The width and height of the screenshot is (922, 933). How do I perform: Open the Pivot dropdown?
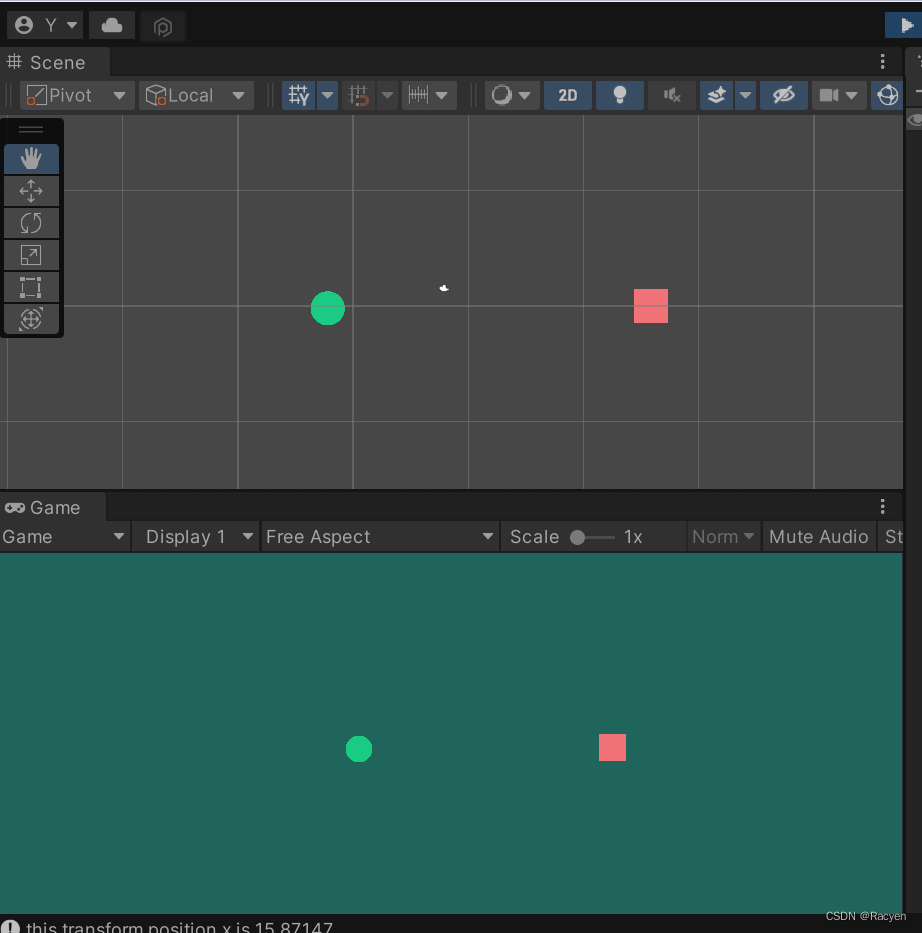point(75,95)
